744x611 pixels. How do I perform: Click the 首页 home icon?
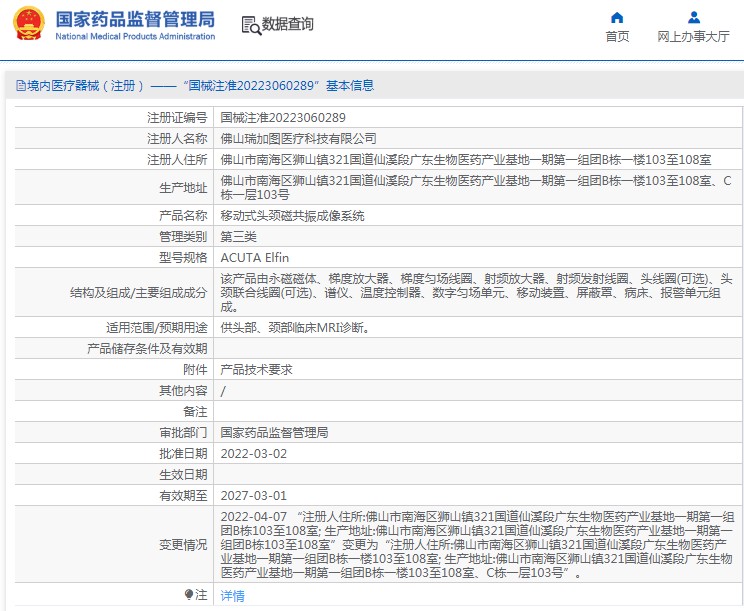tap(617, 18)
